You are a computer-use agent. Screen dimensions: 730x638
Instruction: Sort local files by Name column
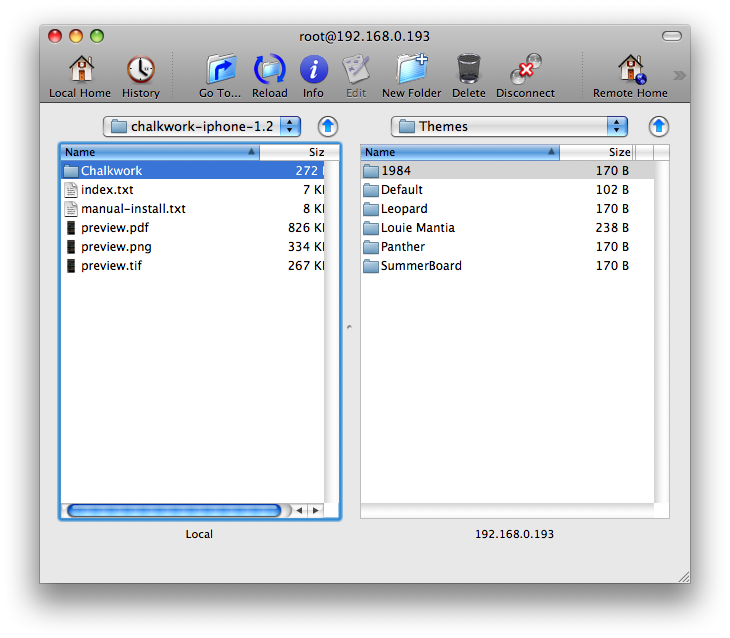pos(159,152)
